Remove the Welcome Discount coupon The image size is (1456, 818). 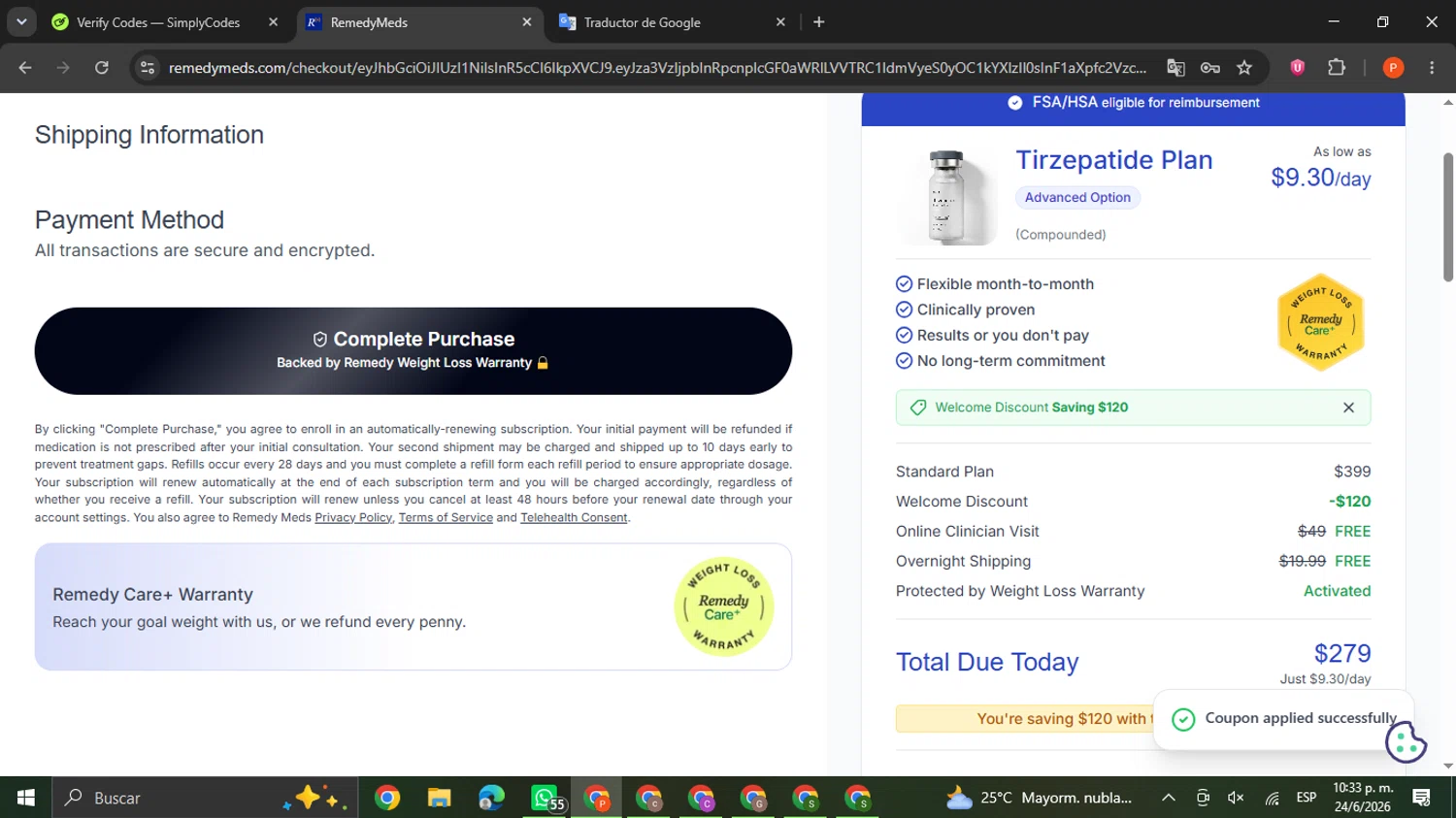1348,408
